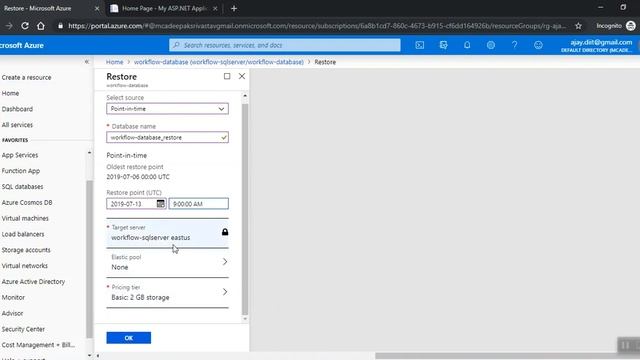
Task: Open the Notifications bell
Action: click(467, 45)
